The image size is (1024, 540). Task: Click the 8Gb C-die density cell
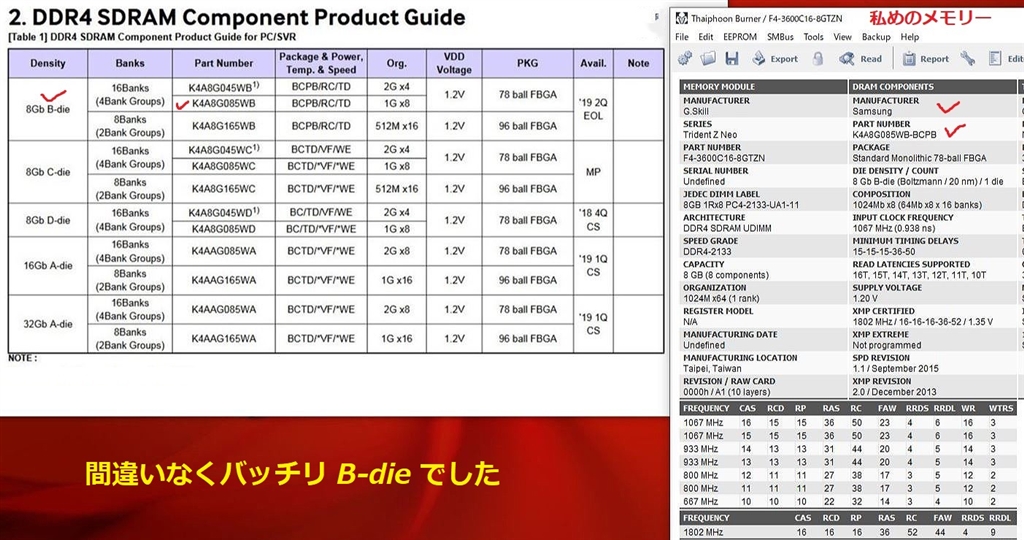[48, 172]
